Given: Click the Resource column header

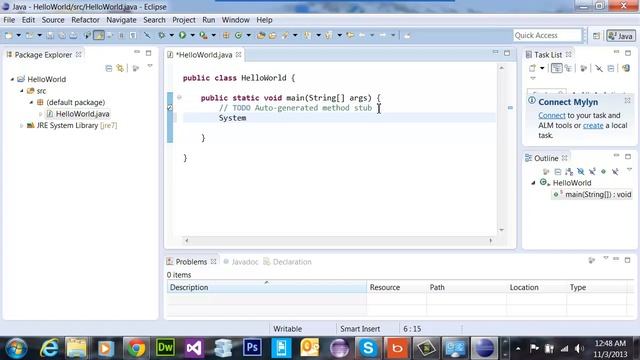Looking at the screenshot, I should click(x=396, y=287).
